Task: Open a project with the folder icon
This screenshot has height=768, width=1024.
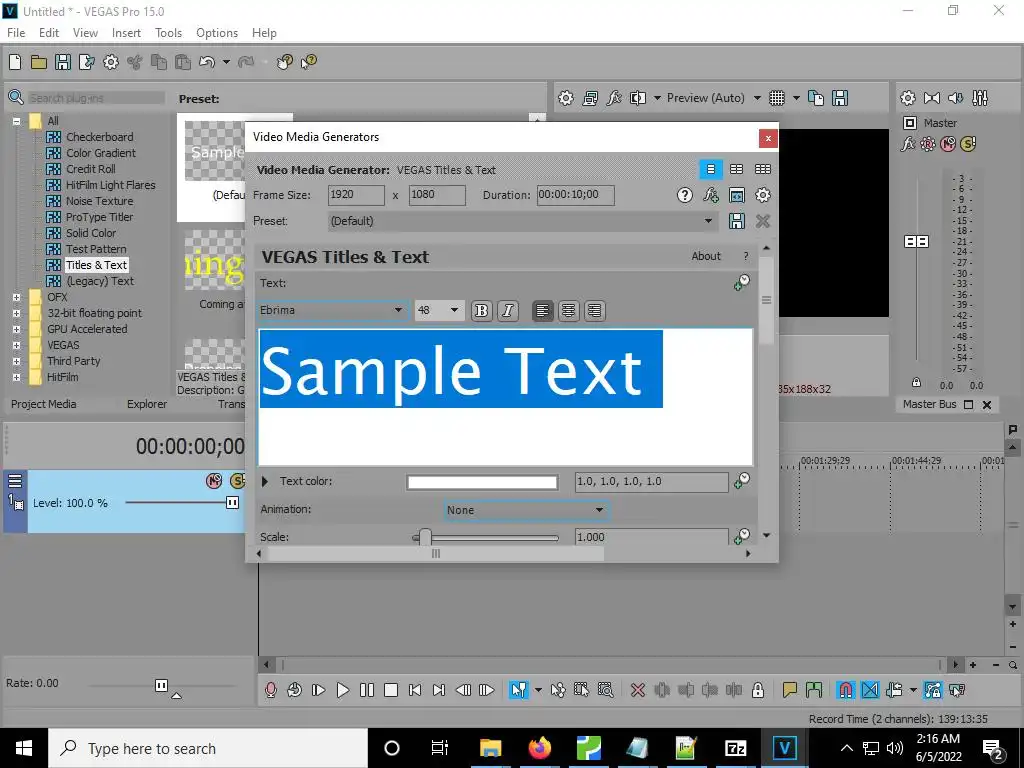Action: tap(39, 62)
